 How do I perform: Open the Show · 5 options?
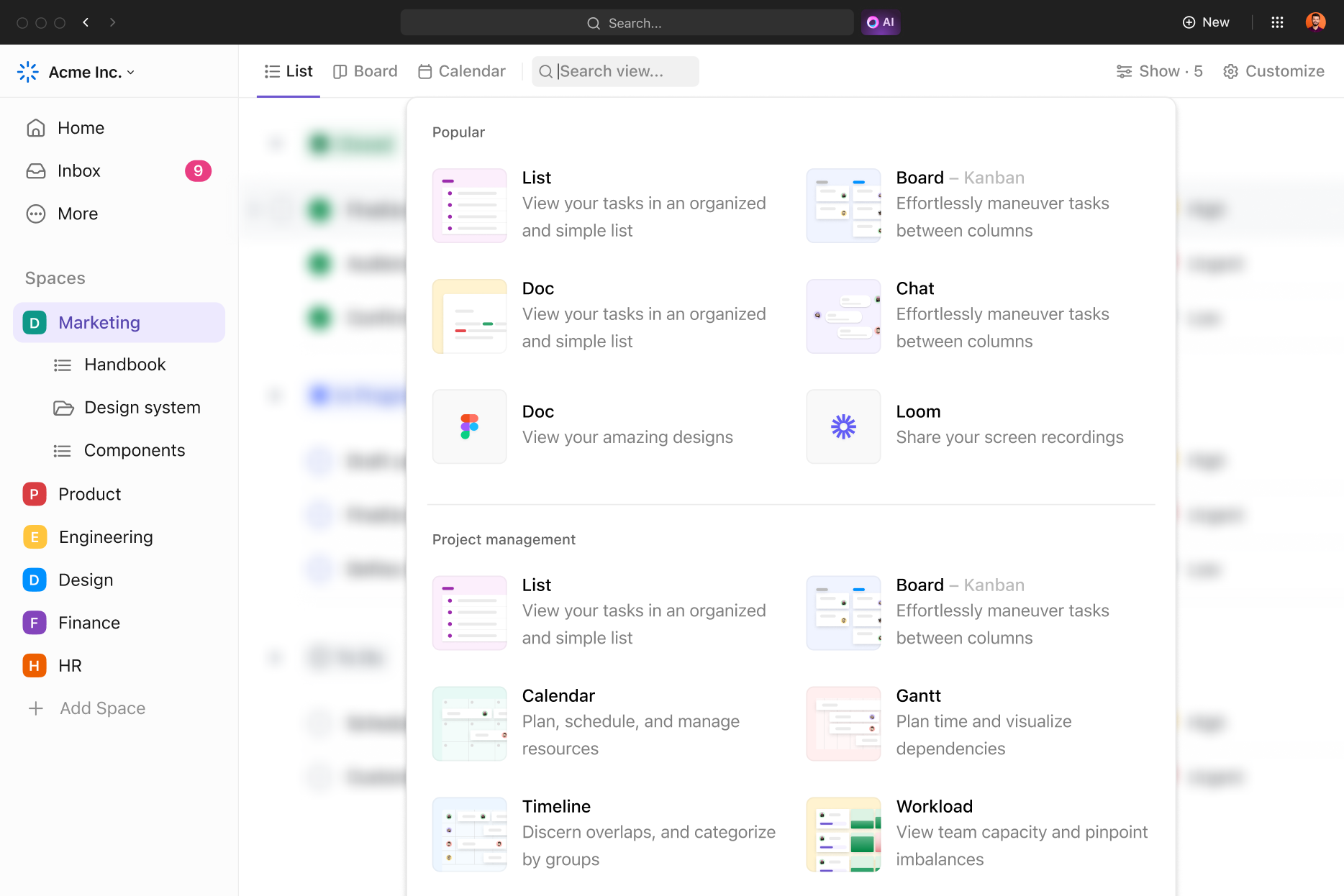1159,71
